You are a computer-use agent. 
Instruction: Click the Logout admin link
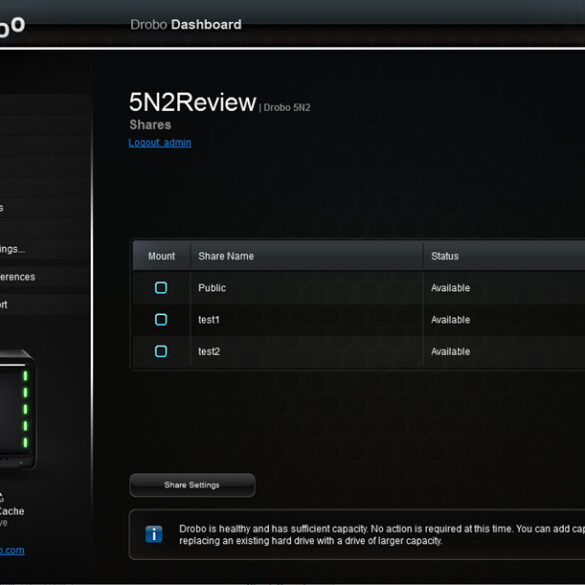pyautogui.click(x=160, y=143)
